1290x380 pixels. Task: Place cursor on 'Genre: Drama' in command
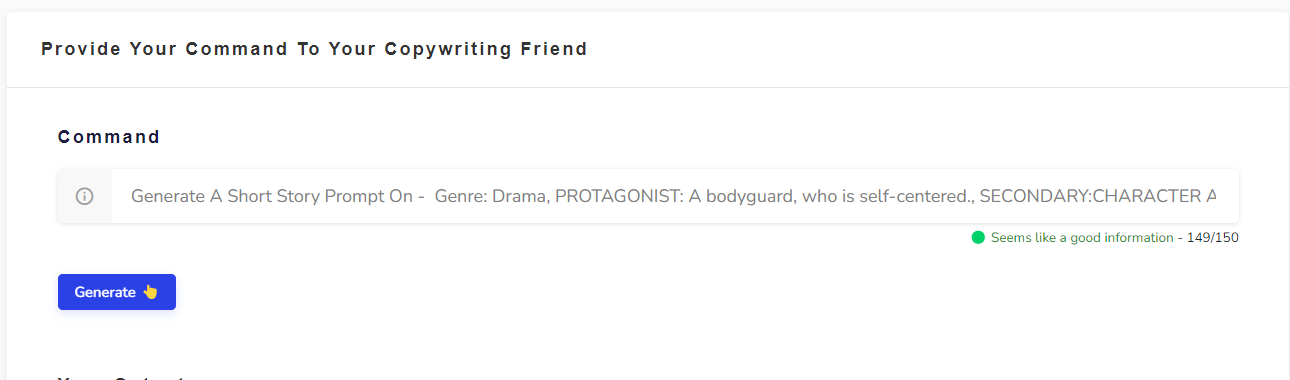click(x=490, y=196)
